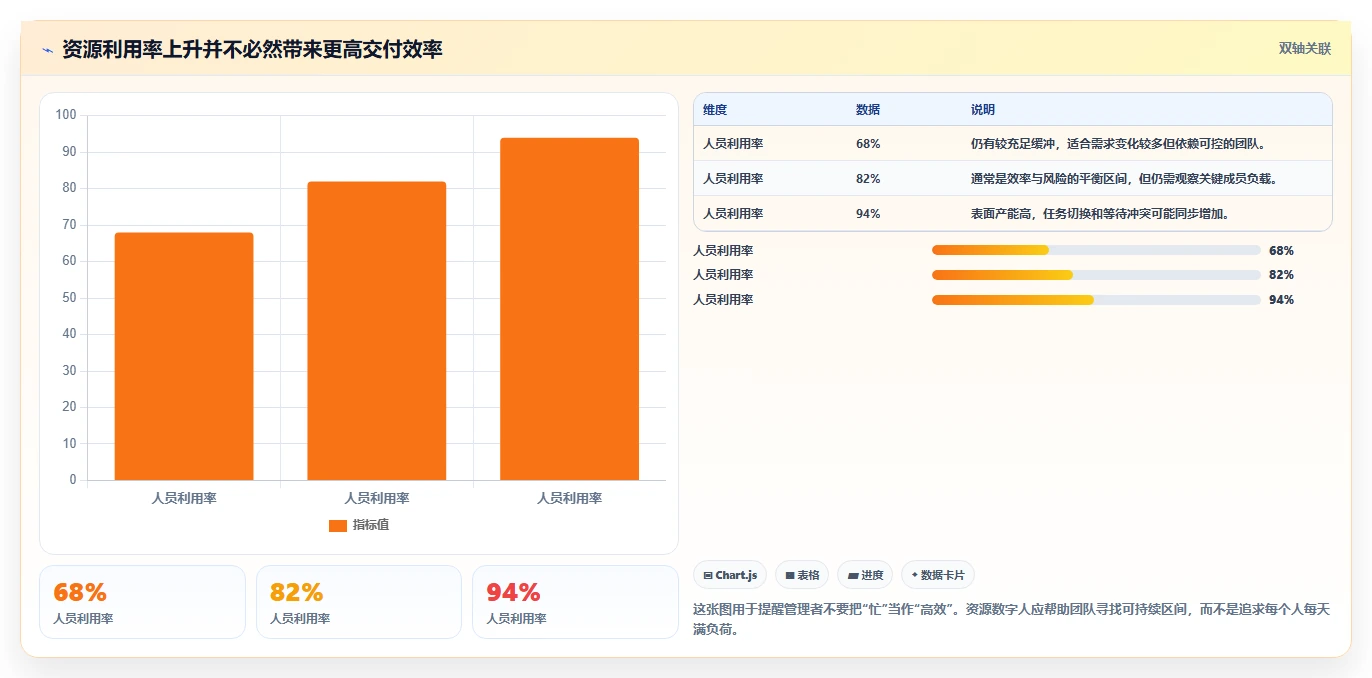Image resolution: width=1372 pixels, height=678 pixels.
Task: Click the icon inside the Chart.js chip
Action: (x=708, y=576)
